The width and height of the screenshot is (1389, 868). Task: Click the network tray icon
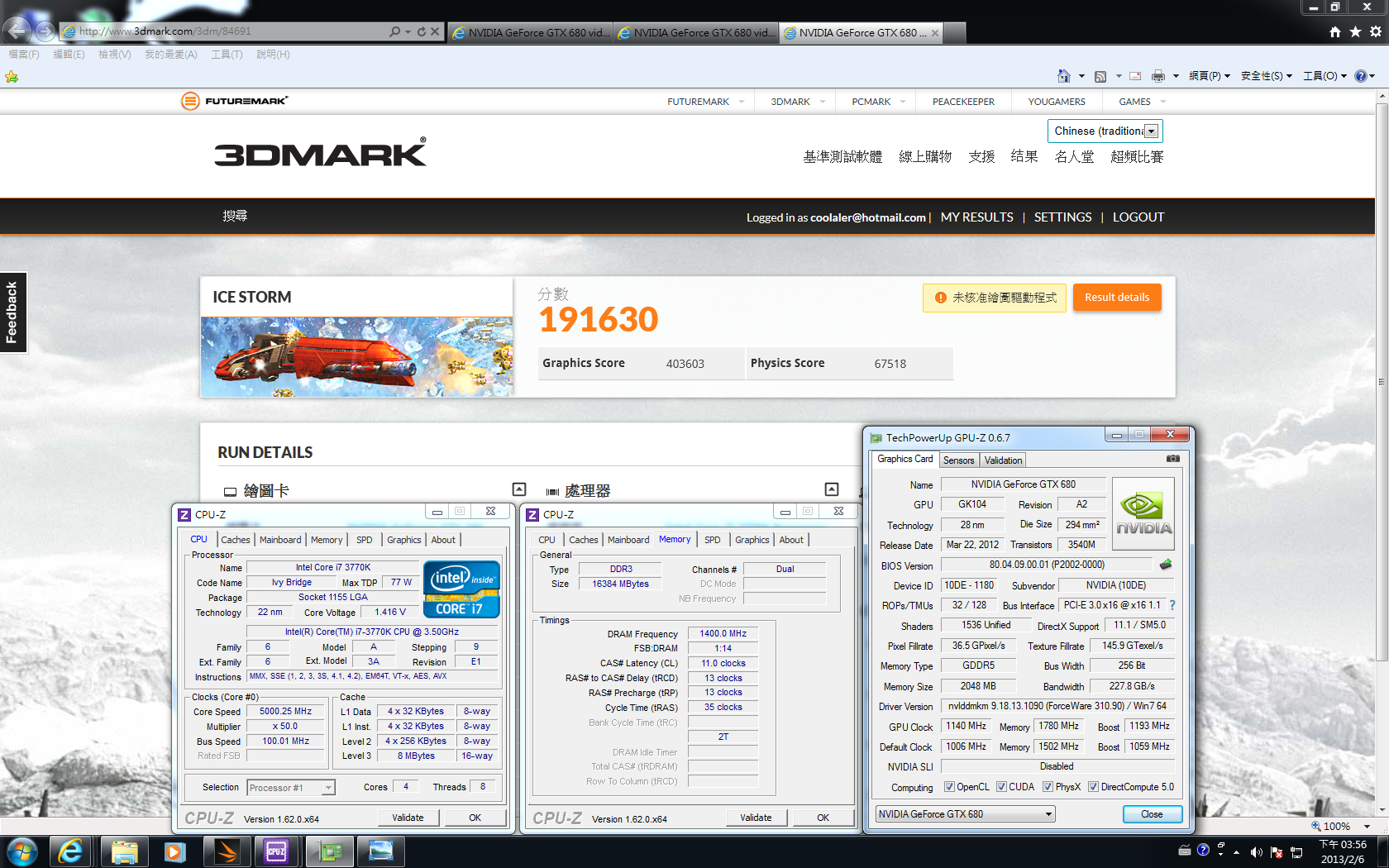(1296, 852)
